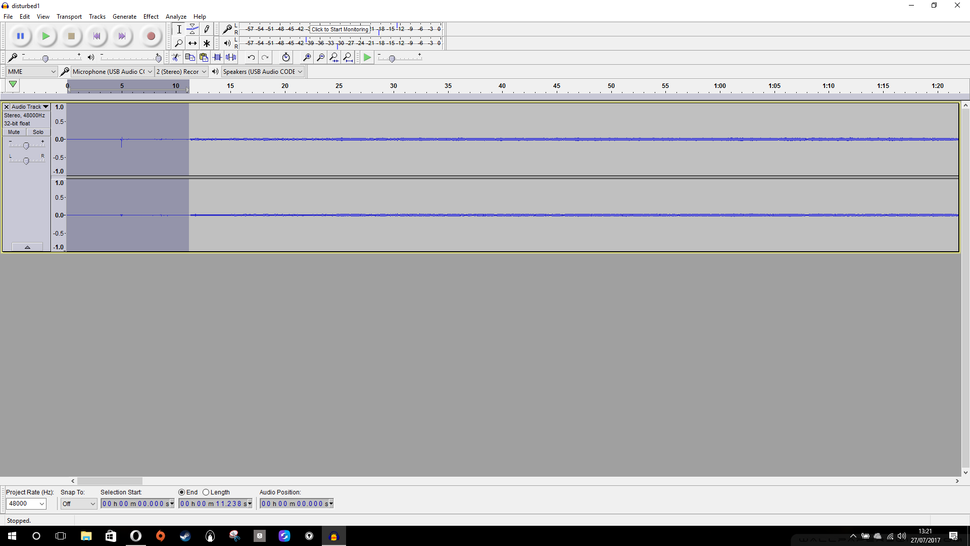Open the File menu
970x546 pixels.
8,17
